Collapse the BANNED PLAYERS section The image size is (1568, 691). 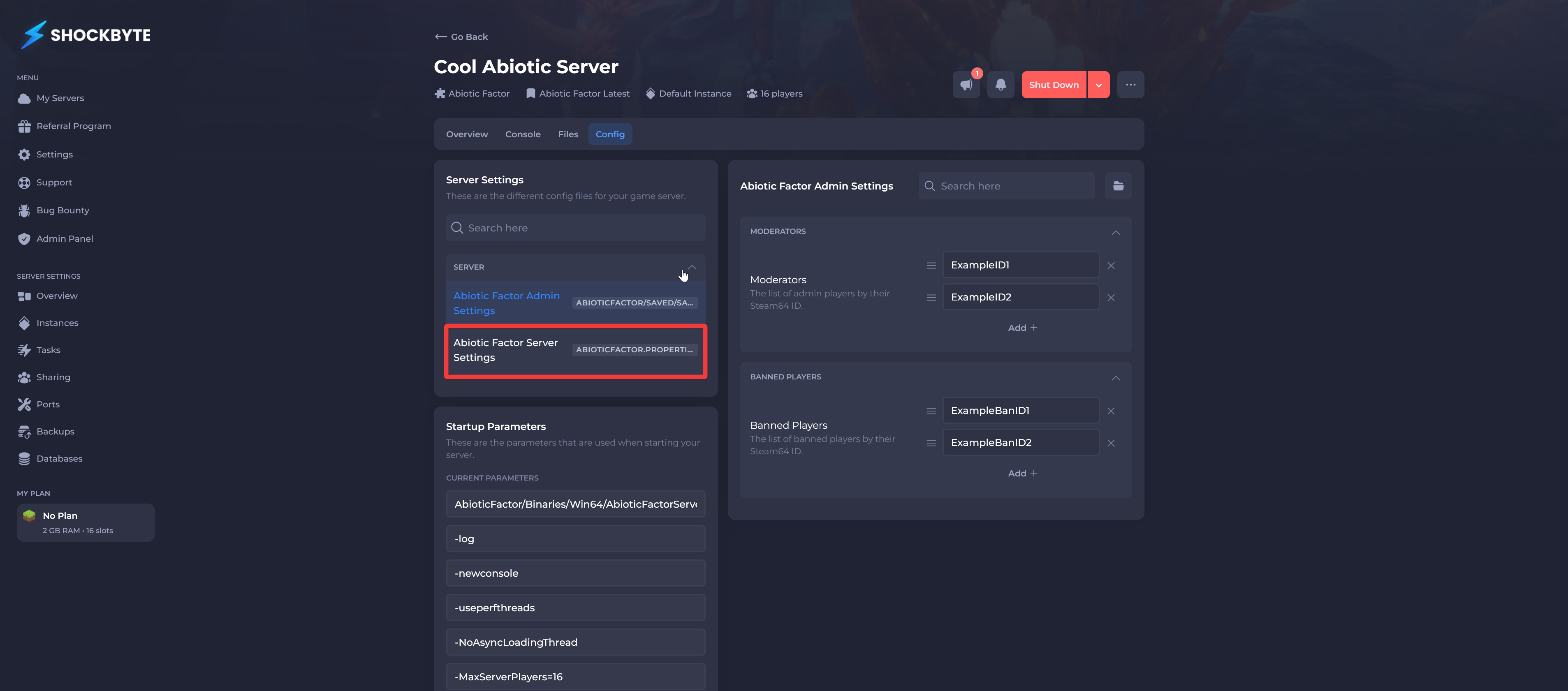tap(1116, 378)
